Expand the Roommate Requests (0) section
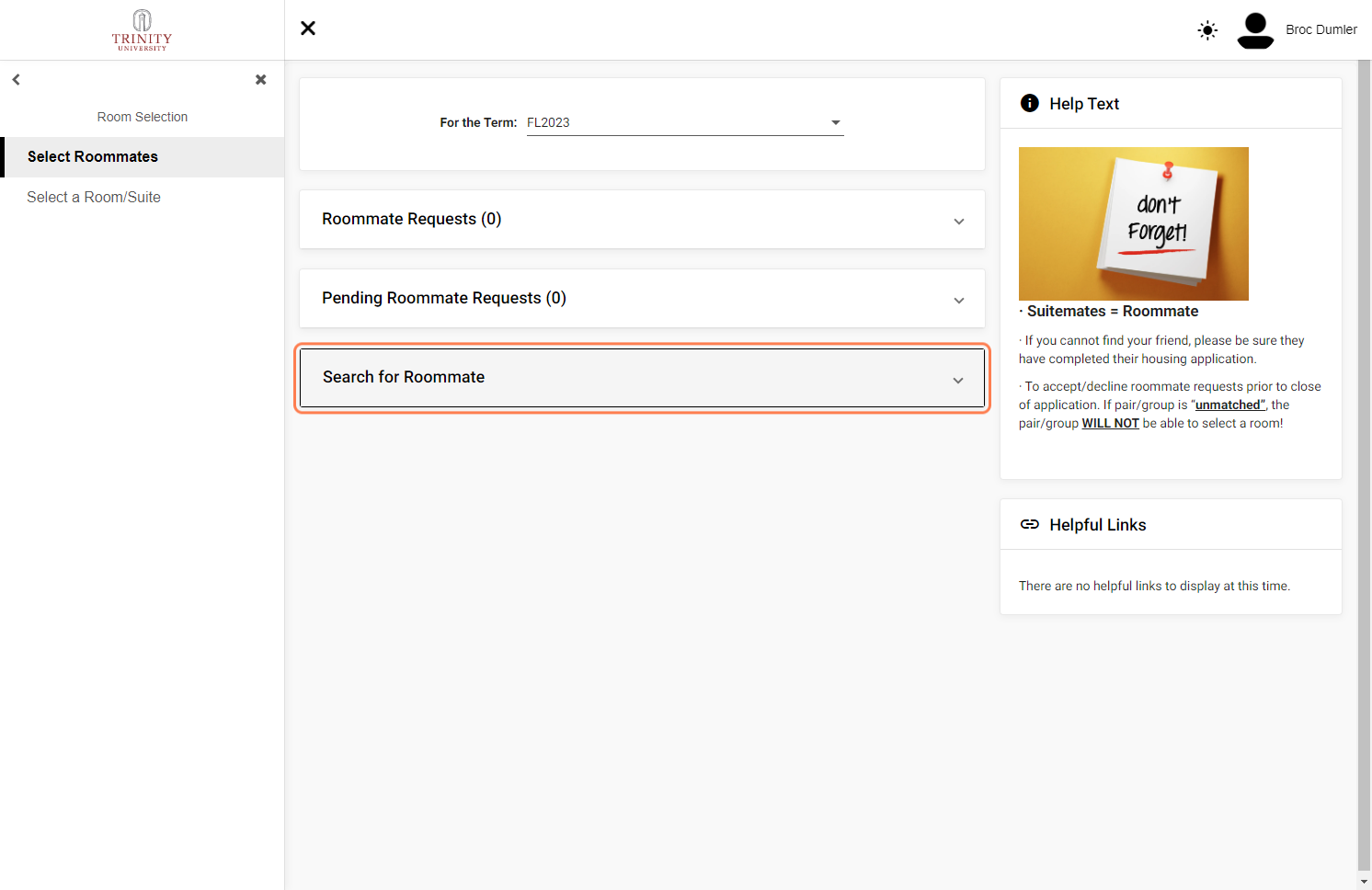This screenshot has height=890, width=1372. pyautogui.click(x=642, y=219)
